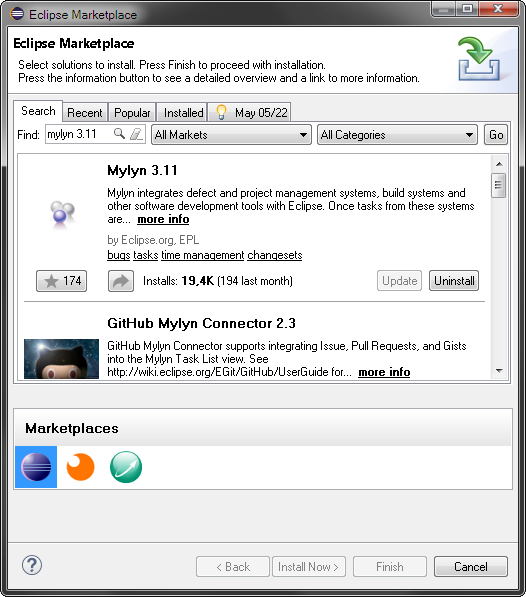Share Mylyn 3.11 using arrow icon

click(x=121, y=281)
